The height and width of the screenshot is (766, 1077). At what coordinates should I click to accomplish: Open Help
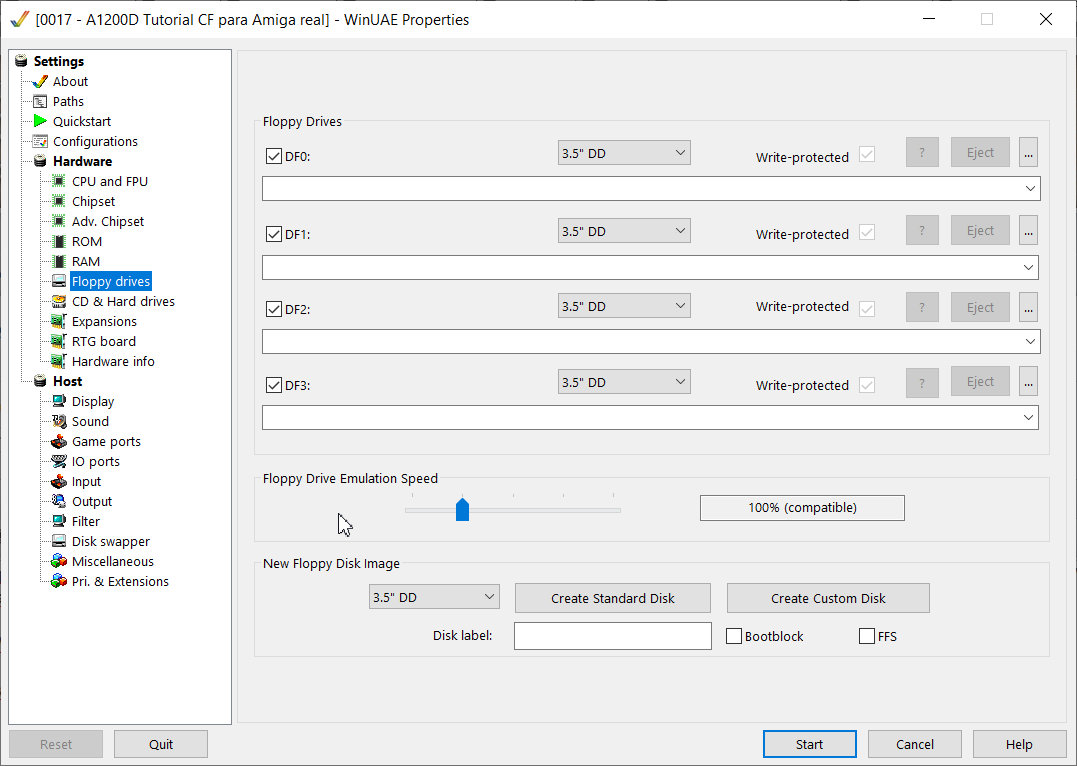click(1019, 744)
